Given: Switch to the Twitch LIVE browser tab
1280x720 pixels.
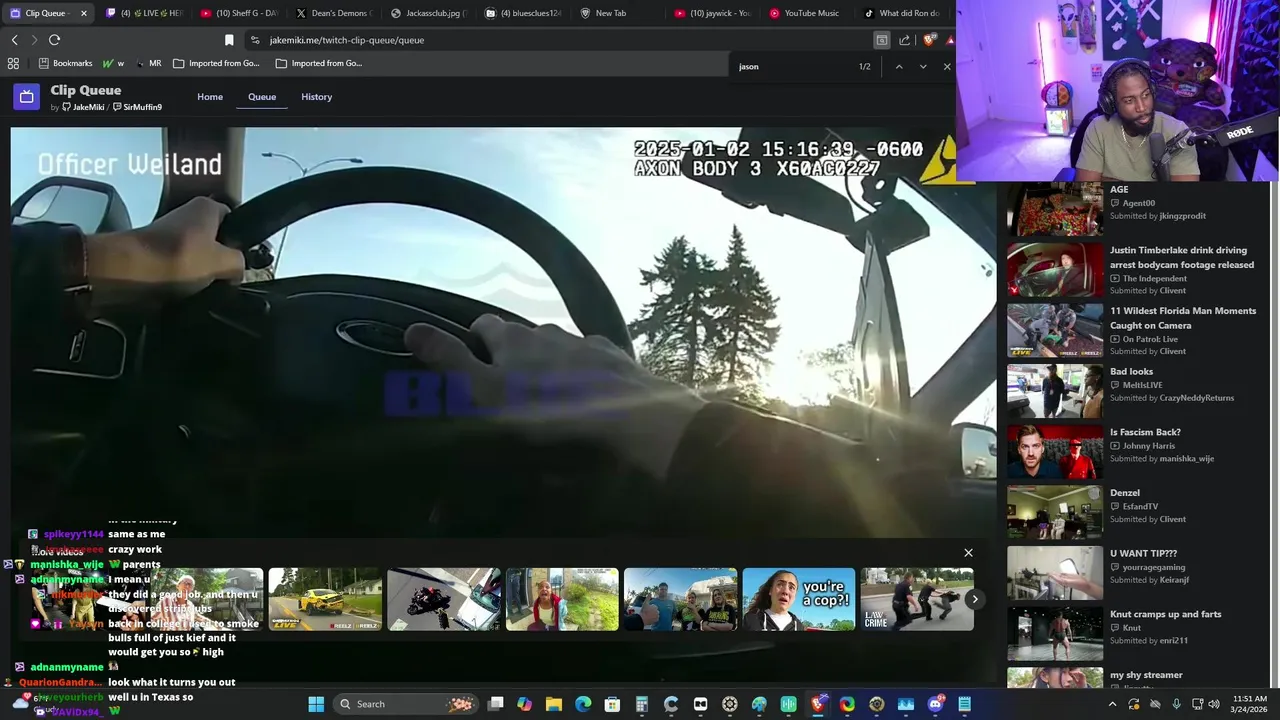Looking at the screenshot, I should point(144,13).
